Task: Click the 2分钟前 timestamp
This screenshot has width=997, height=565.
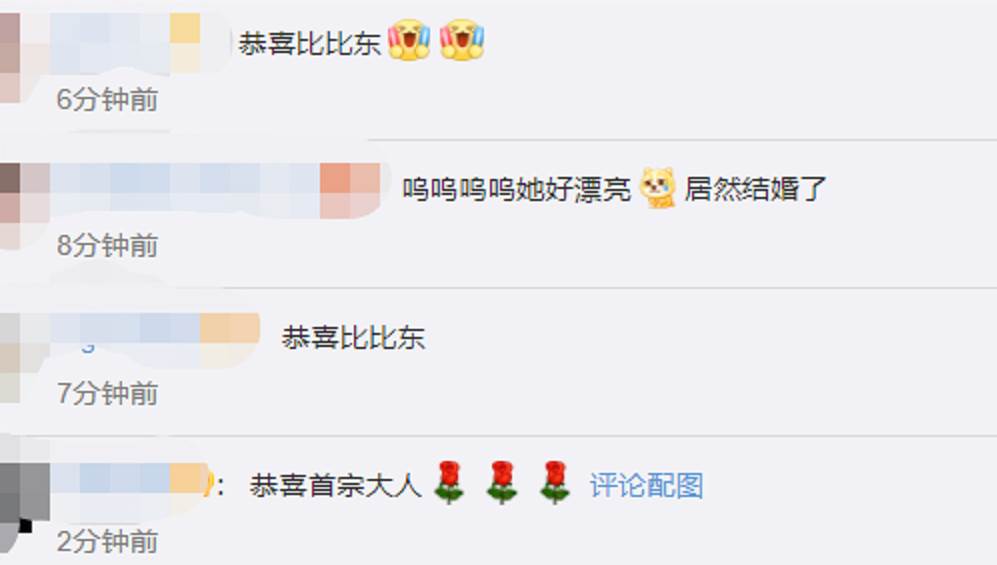Action: click(107, 542)
